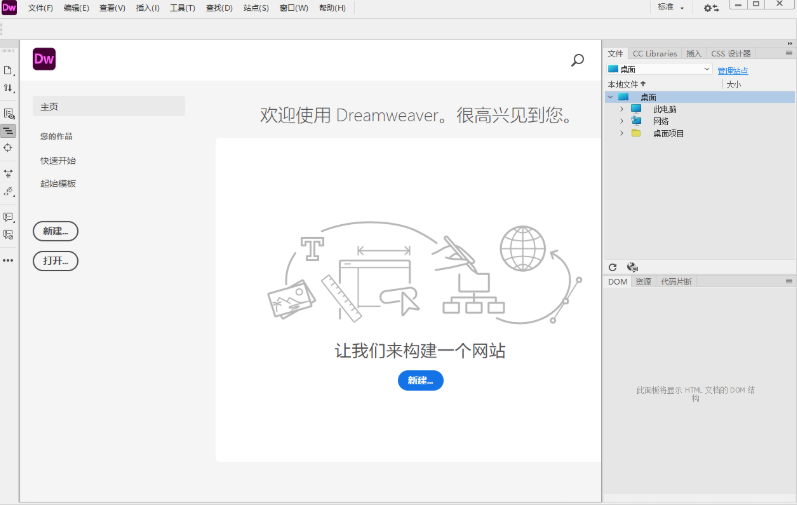Click the blue 新建... button
Screen dimensions: 797x505
(x=420, y=380)
